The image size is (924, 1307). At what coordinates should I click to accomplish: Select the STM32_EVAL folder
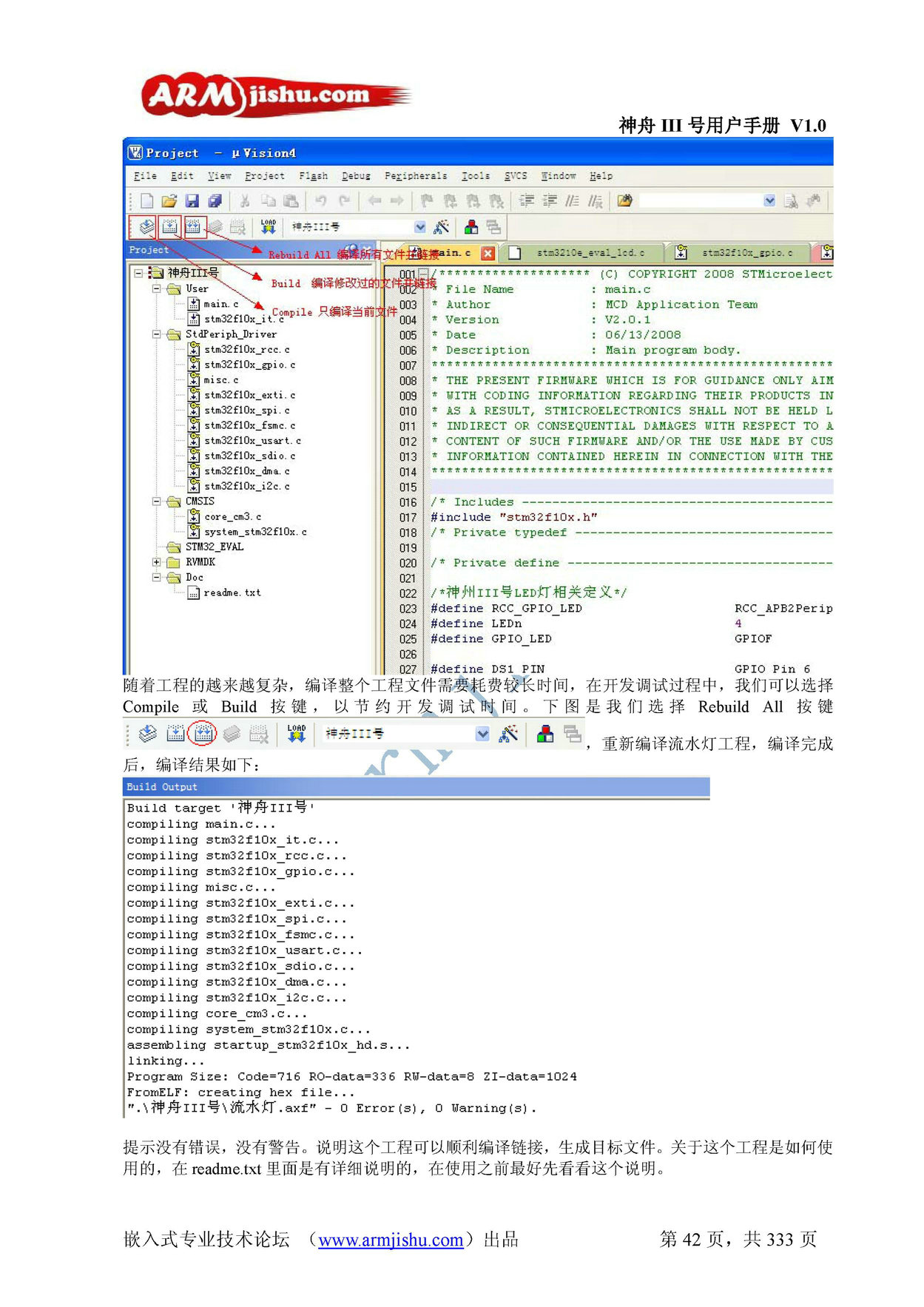[x=215, y=547]
